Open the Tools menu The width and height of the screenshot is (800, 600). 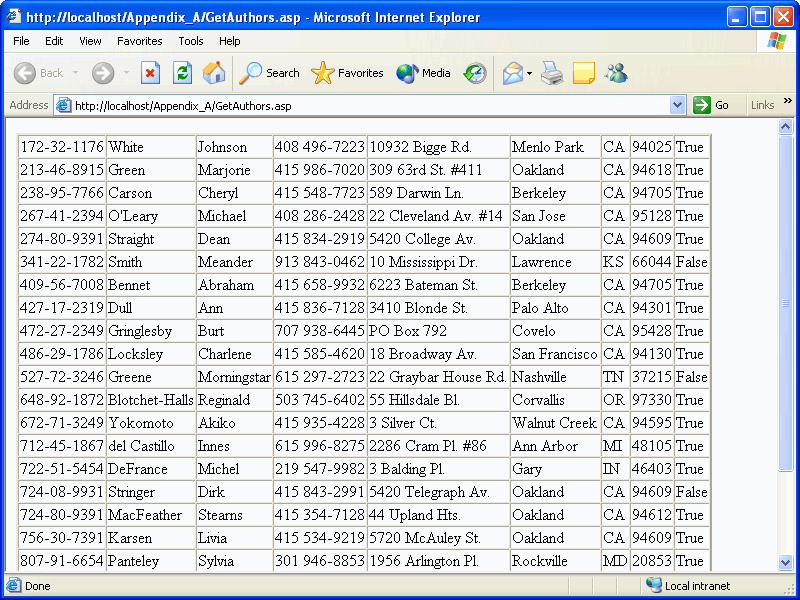191,41
